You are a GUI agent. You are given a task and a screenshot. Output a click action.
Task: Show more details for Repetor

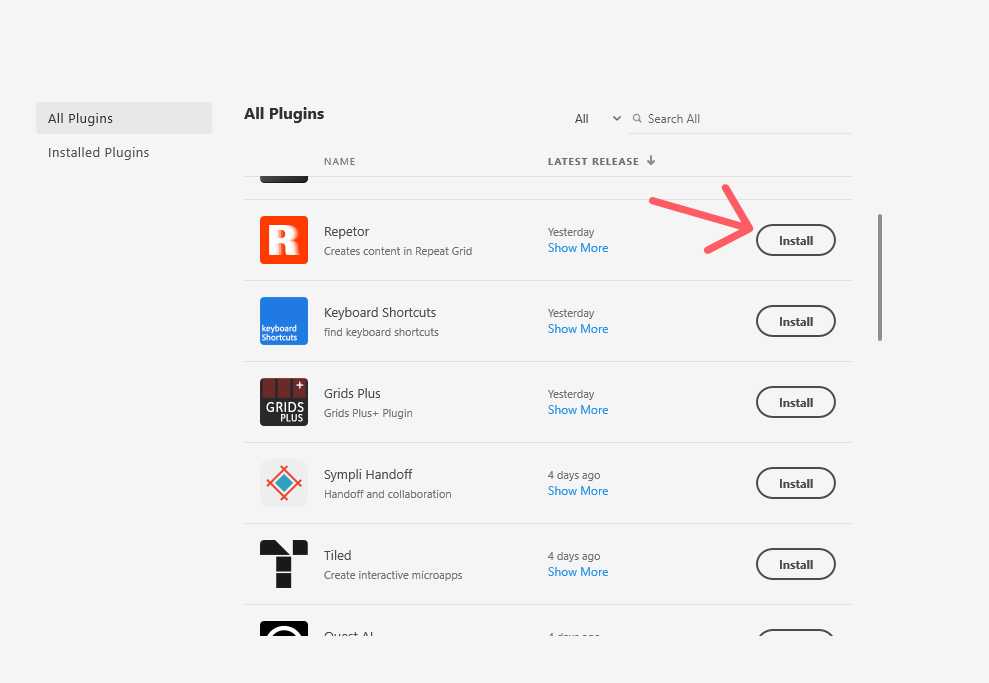coord(578,248)
